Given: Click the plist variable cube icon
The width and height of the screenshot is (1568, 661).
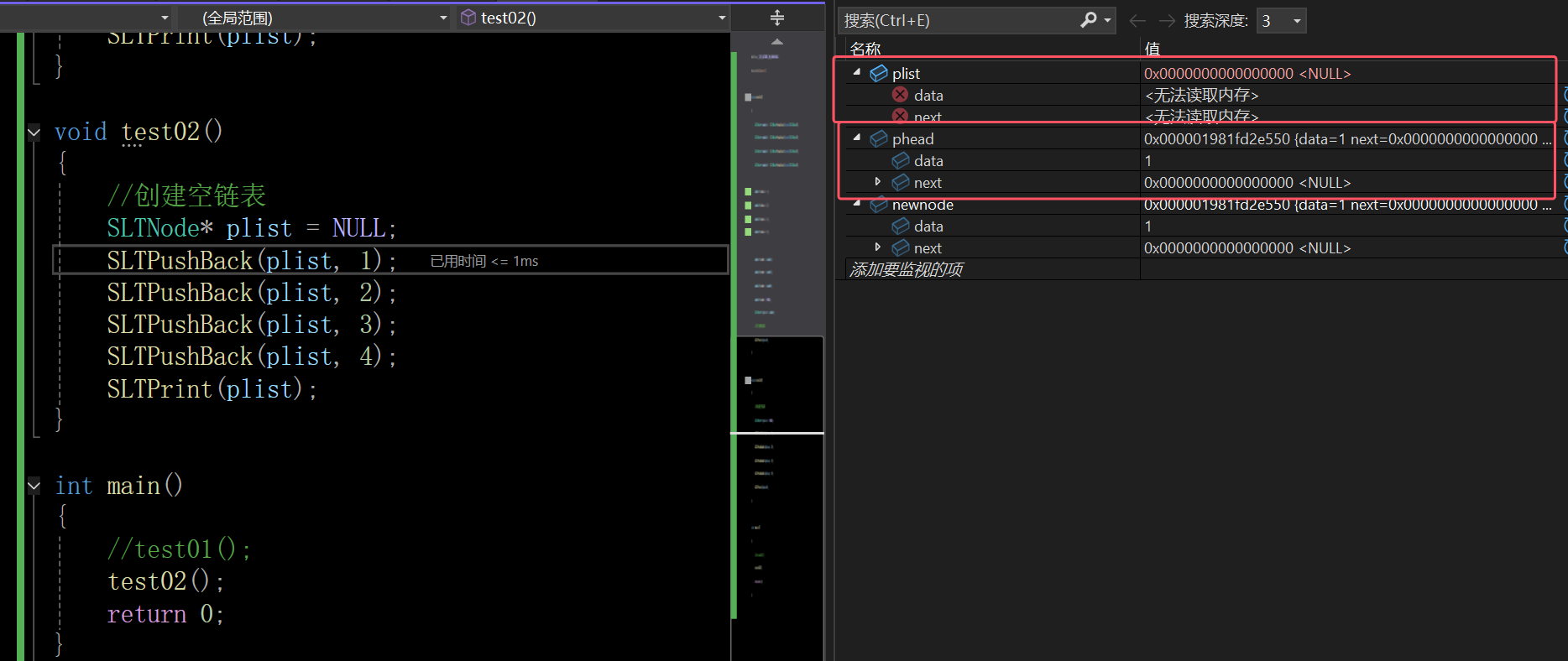Looking at the screenshot, I should tap(879, 73).
